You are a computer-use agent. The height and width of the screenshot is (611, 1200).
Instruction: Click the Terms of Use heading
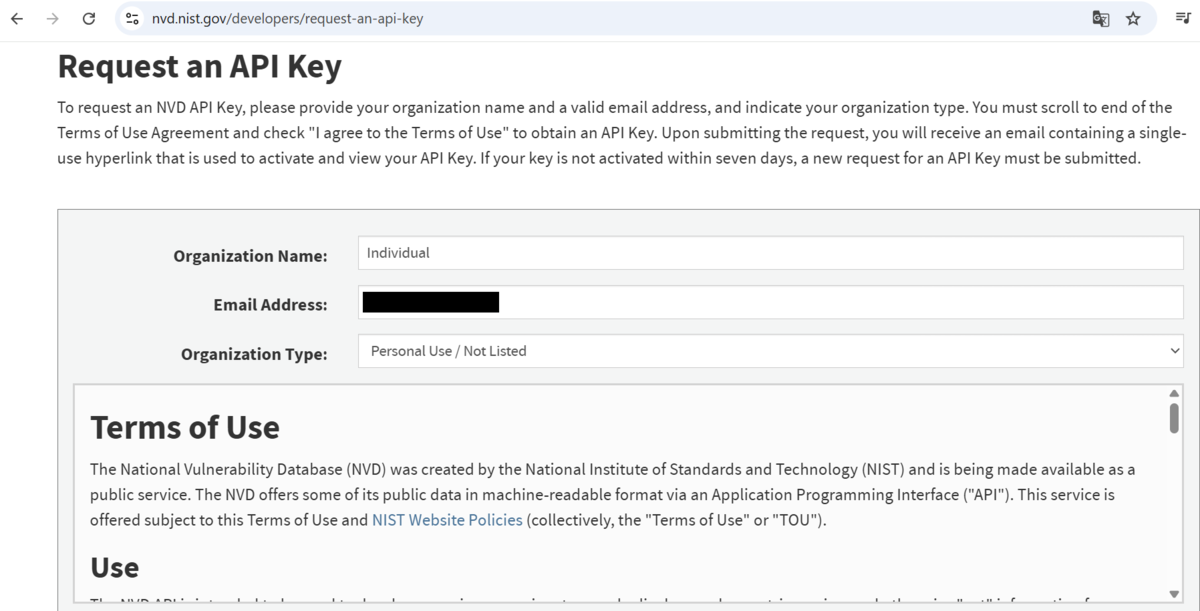tap(185, 427)
